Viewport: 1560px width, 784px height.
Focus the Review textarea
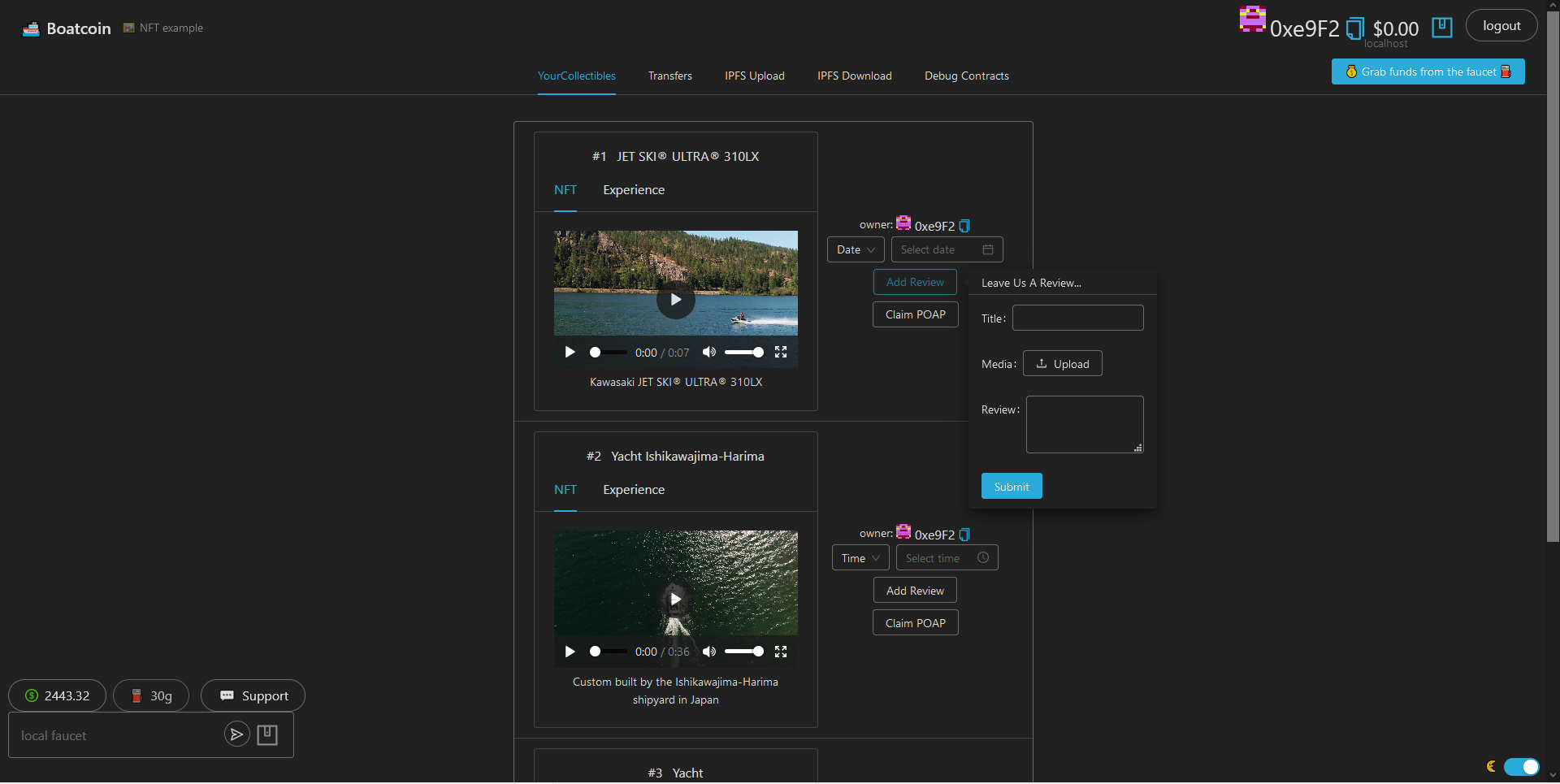click(x=1085, y=424)
